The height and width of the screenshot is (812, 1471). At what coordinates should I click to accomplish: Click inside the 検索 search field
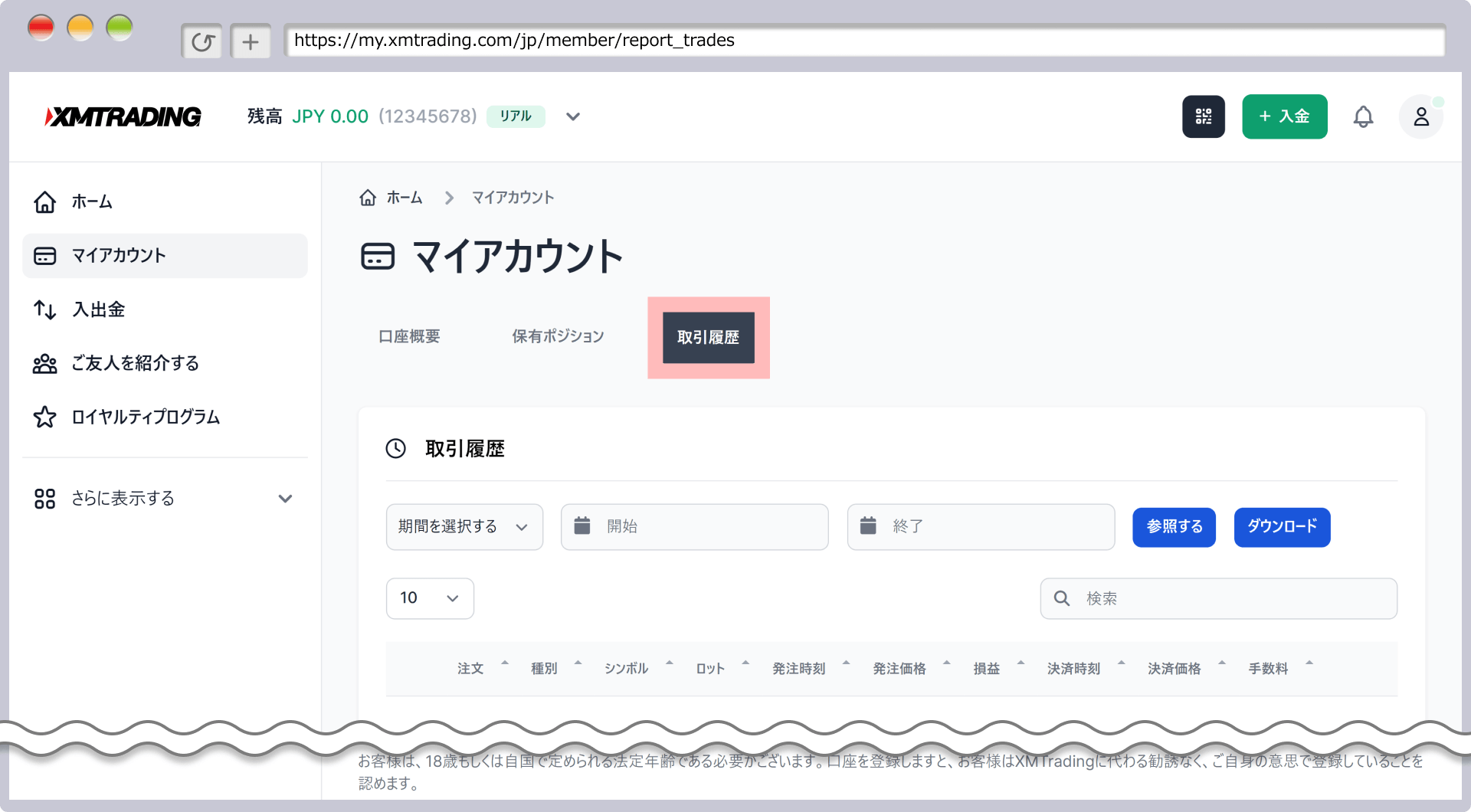(x=1218, y=598)
